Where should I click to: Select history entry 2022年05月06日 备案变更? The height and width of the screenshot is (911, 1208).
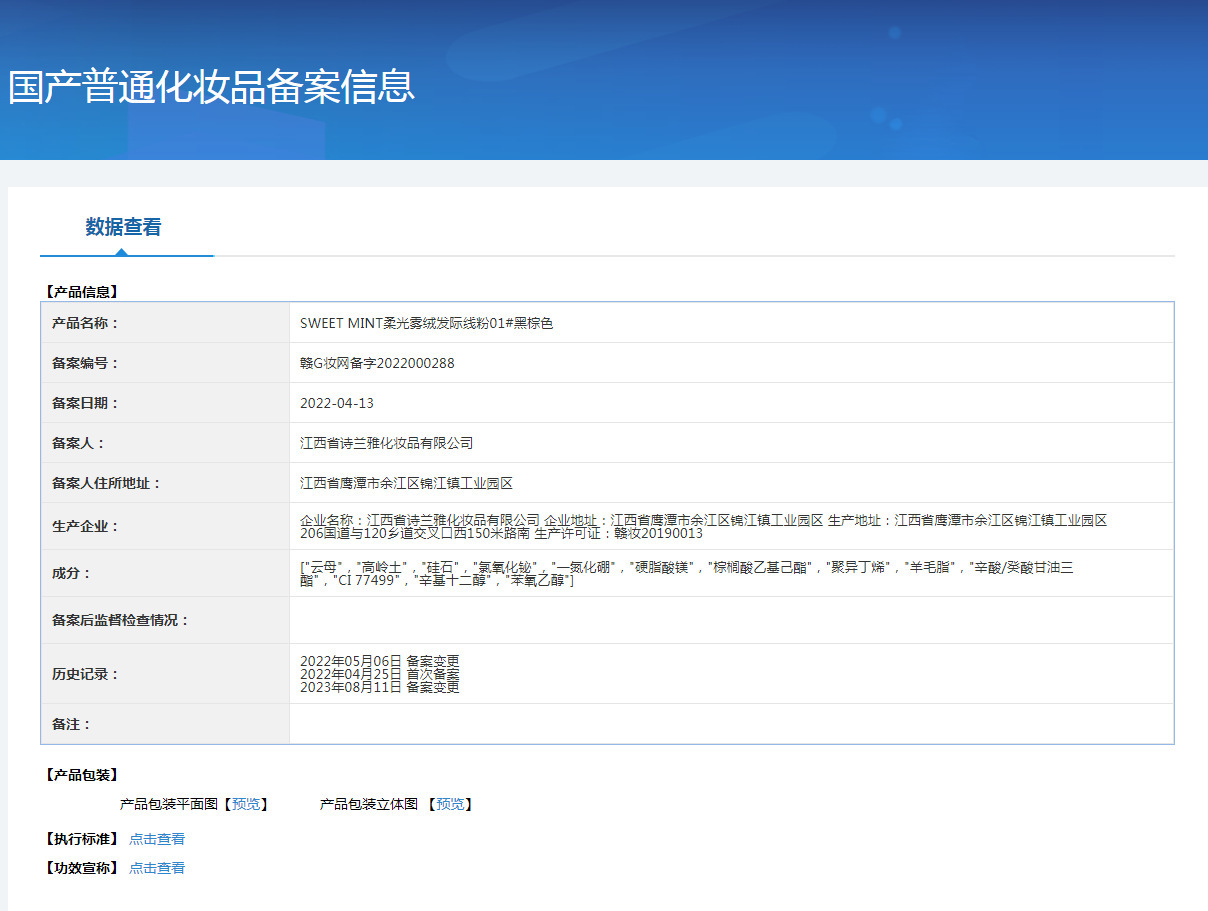click(380, 661)
